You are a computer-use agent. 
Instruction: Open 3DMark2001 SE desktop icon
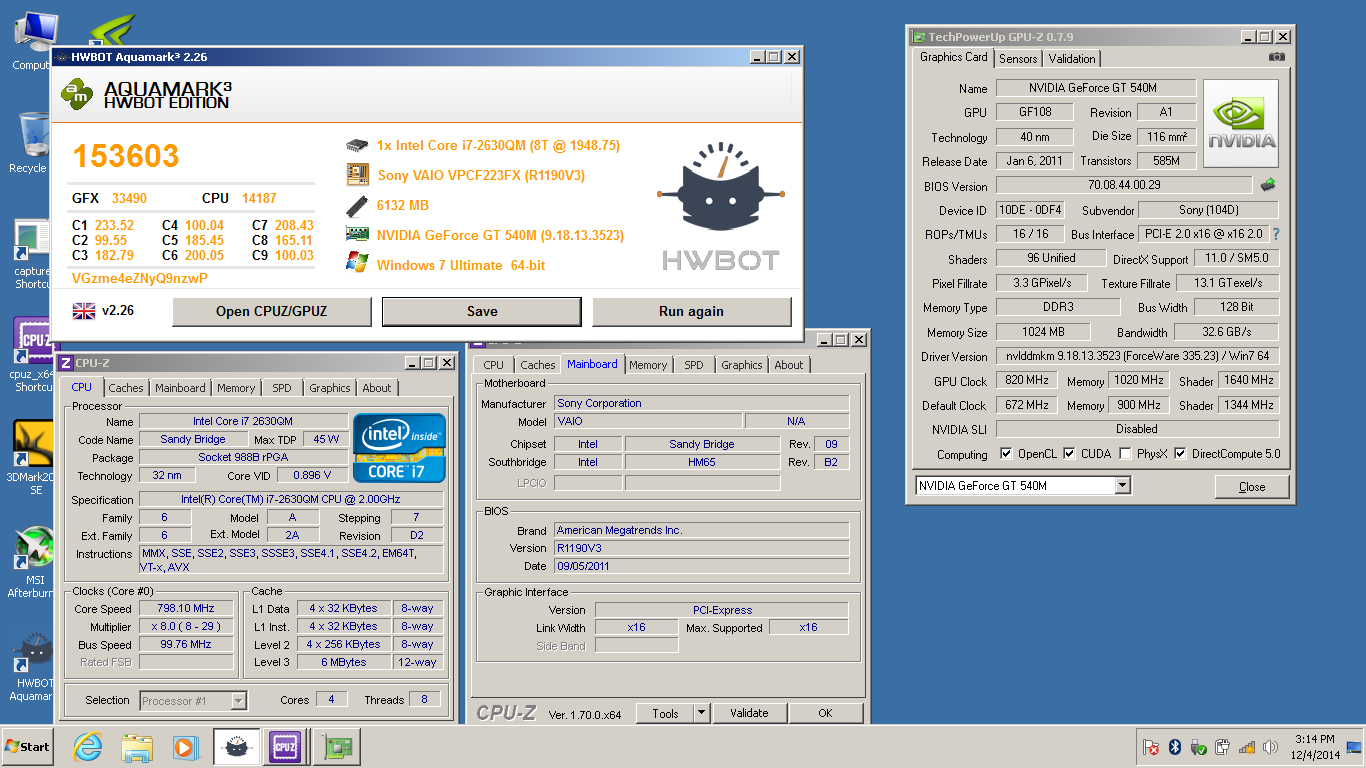click(34, 458)
